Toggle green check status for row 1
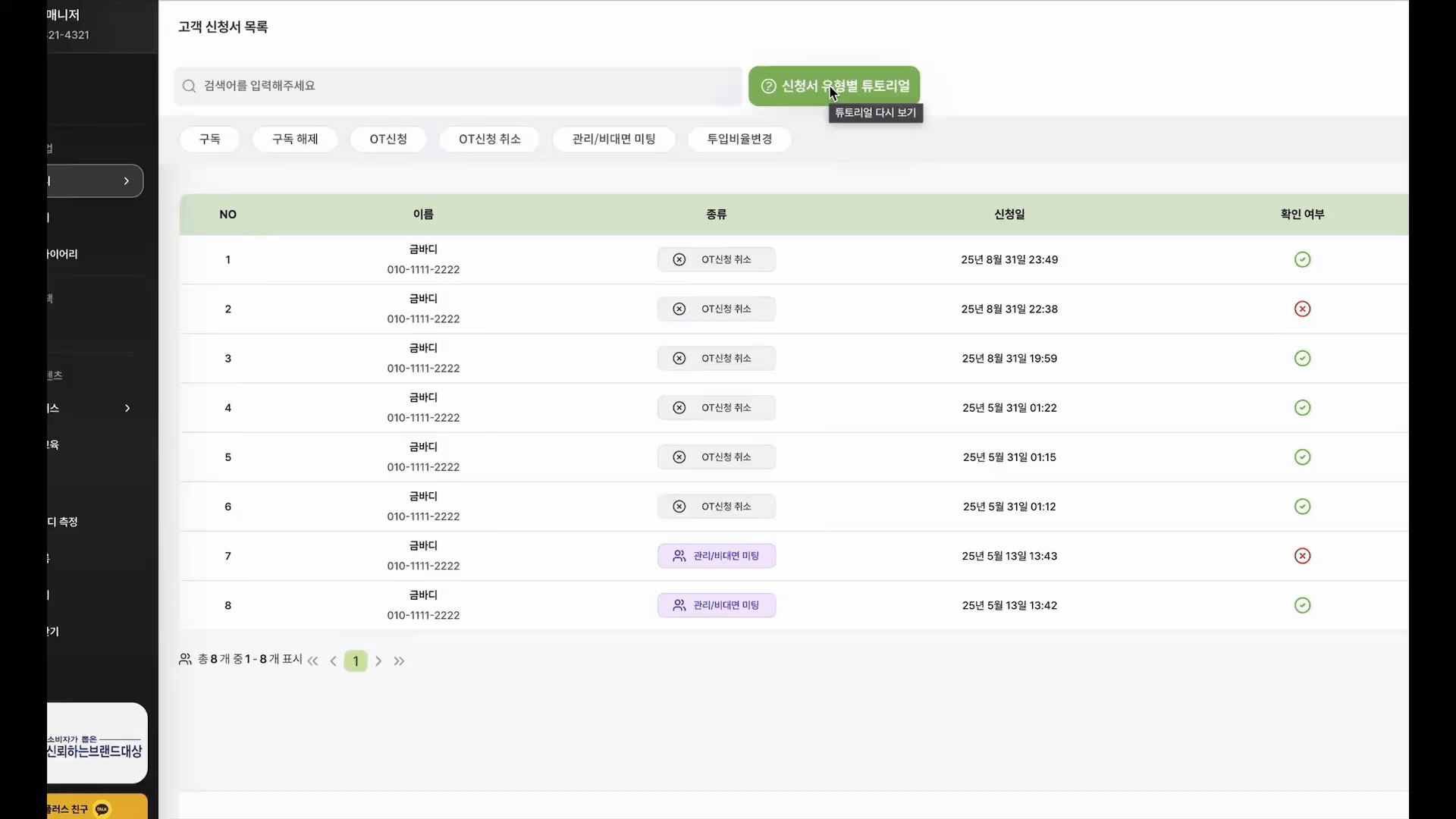This screenshot has width=1456, height=819. 1302,259
